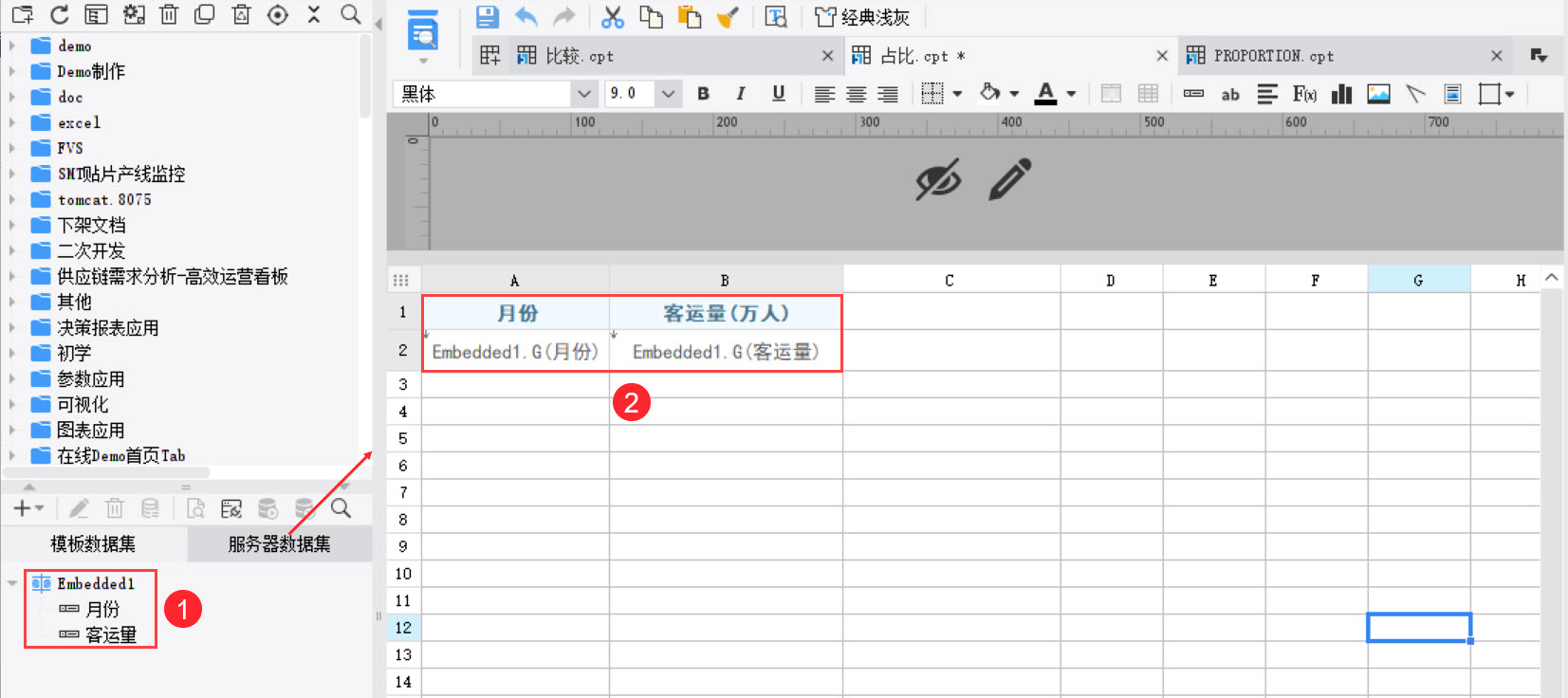Click the fill color bucket icon
This screenshot has height=698, width=1568.
(x=990, y=93)
